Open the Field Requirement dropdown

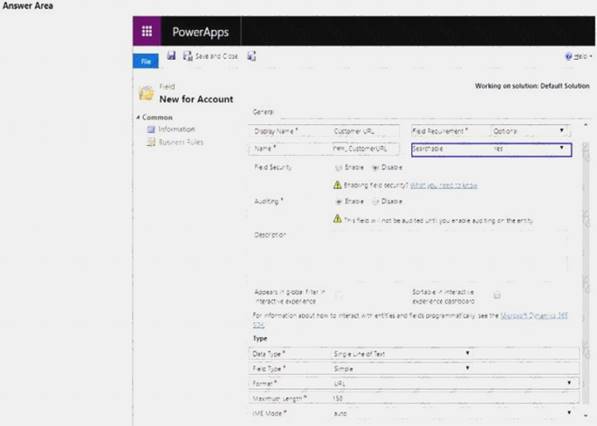pos(530,131)
